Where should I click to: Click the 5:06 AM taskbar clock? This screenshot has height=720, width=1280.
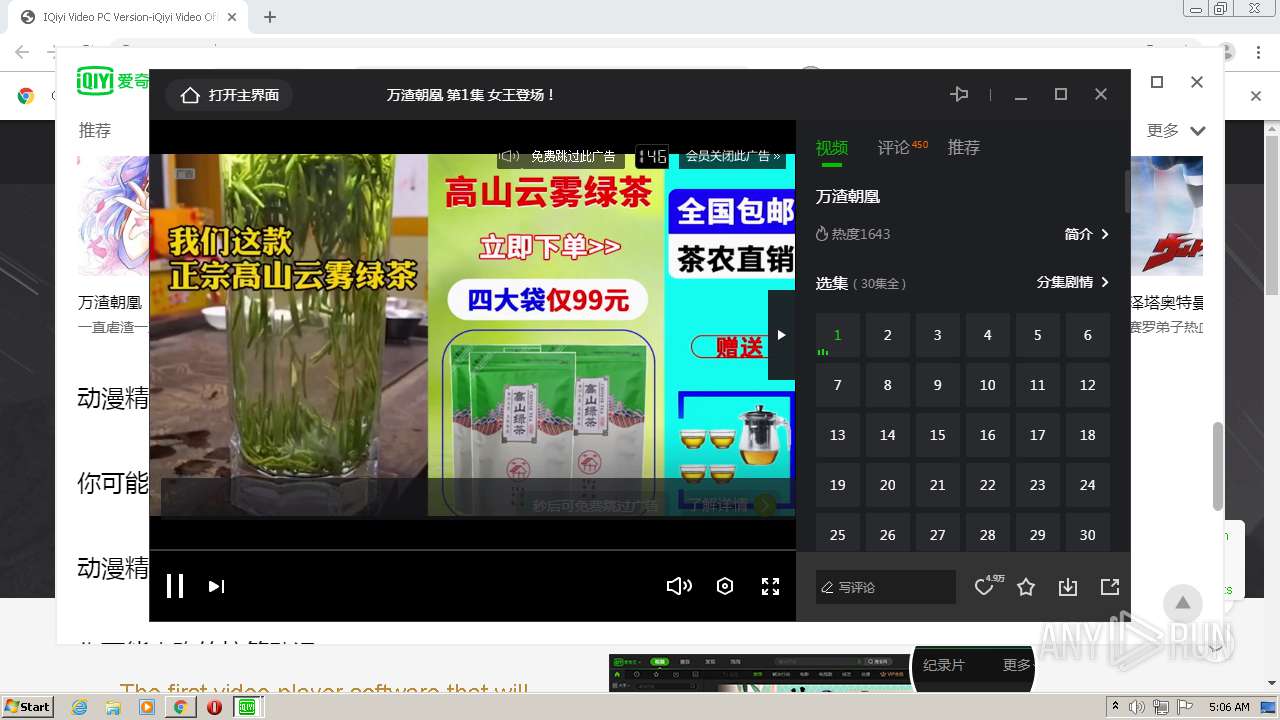pyautogui.click(x=1228, y=707)
